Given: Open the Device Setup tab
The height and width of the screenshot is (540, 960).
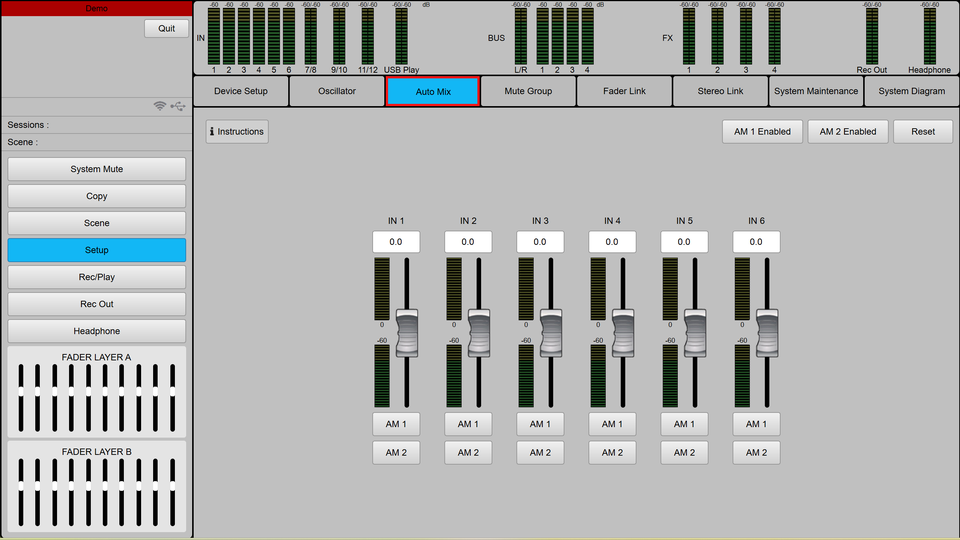Looking at the screenshot, I should [241, 92].
